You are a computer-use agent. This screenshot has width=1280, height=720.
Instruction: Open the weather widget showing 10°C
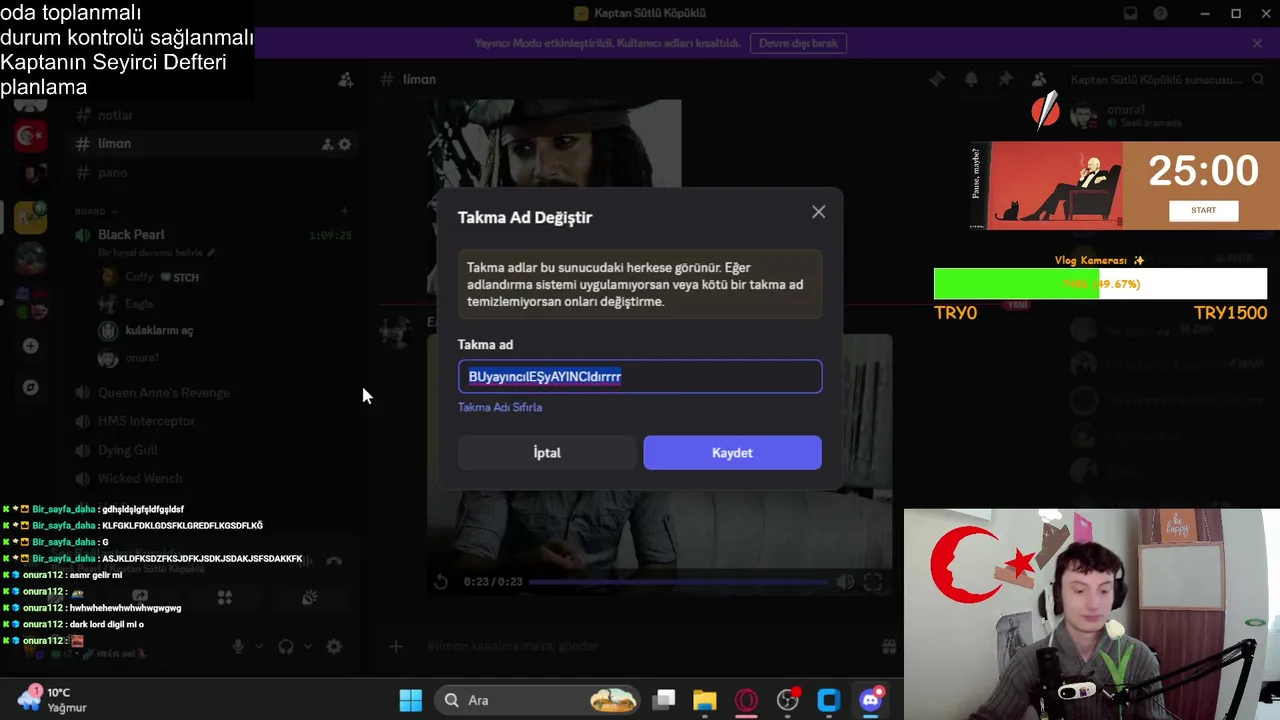point(52,700)
